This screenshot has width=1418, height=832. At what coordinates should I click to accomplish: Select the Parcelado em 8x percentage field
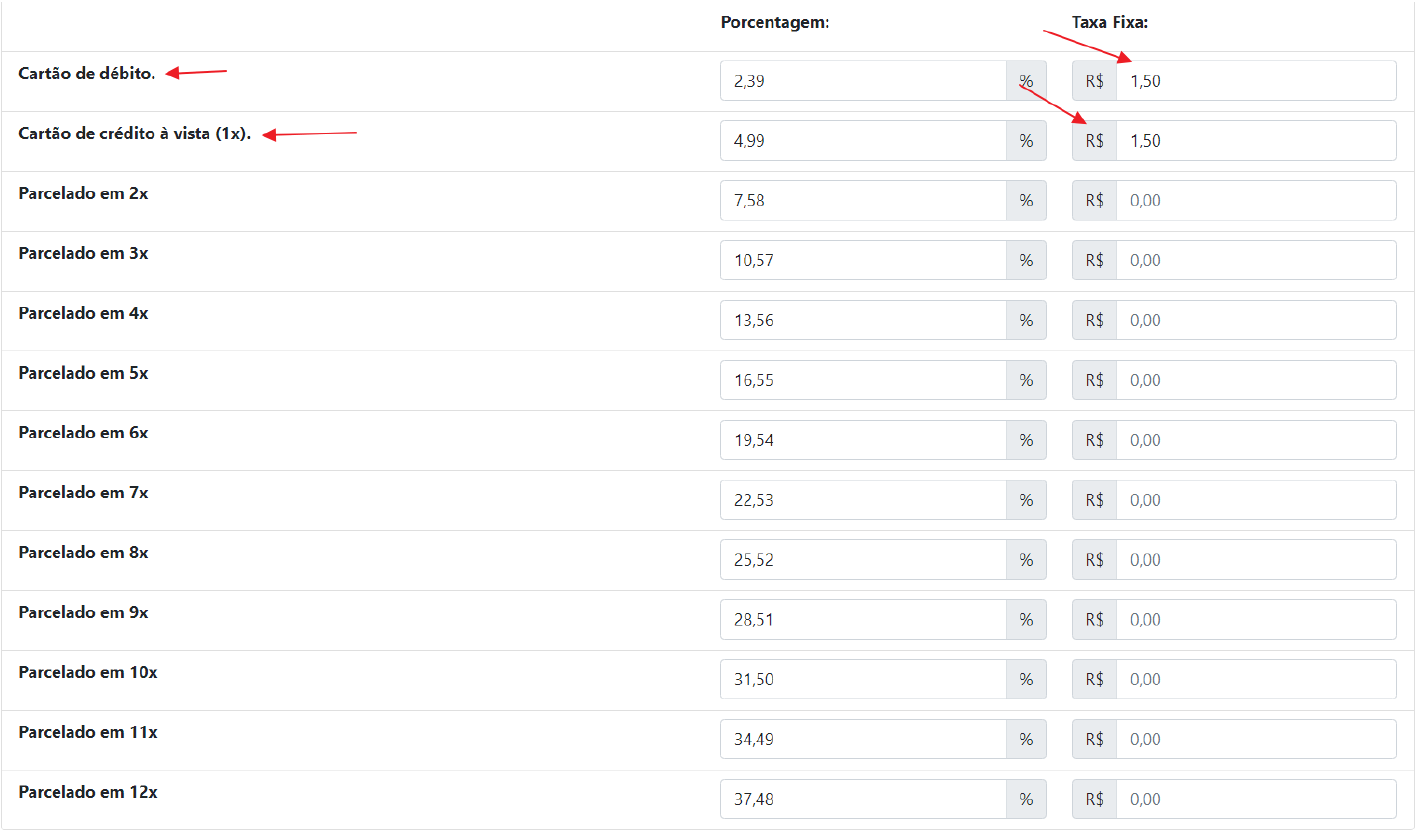862,560
